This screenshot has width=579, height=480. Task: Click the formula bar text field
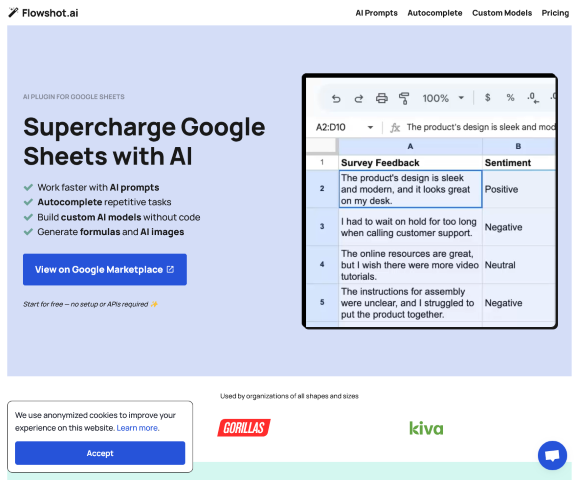click(x=480, y=127)
